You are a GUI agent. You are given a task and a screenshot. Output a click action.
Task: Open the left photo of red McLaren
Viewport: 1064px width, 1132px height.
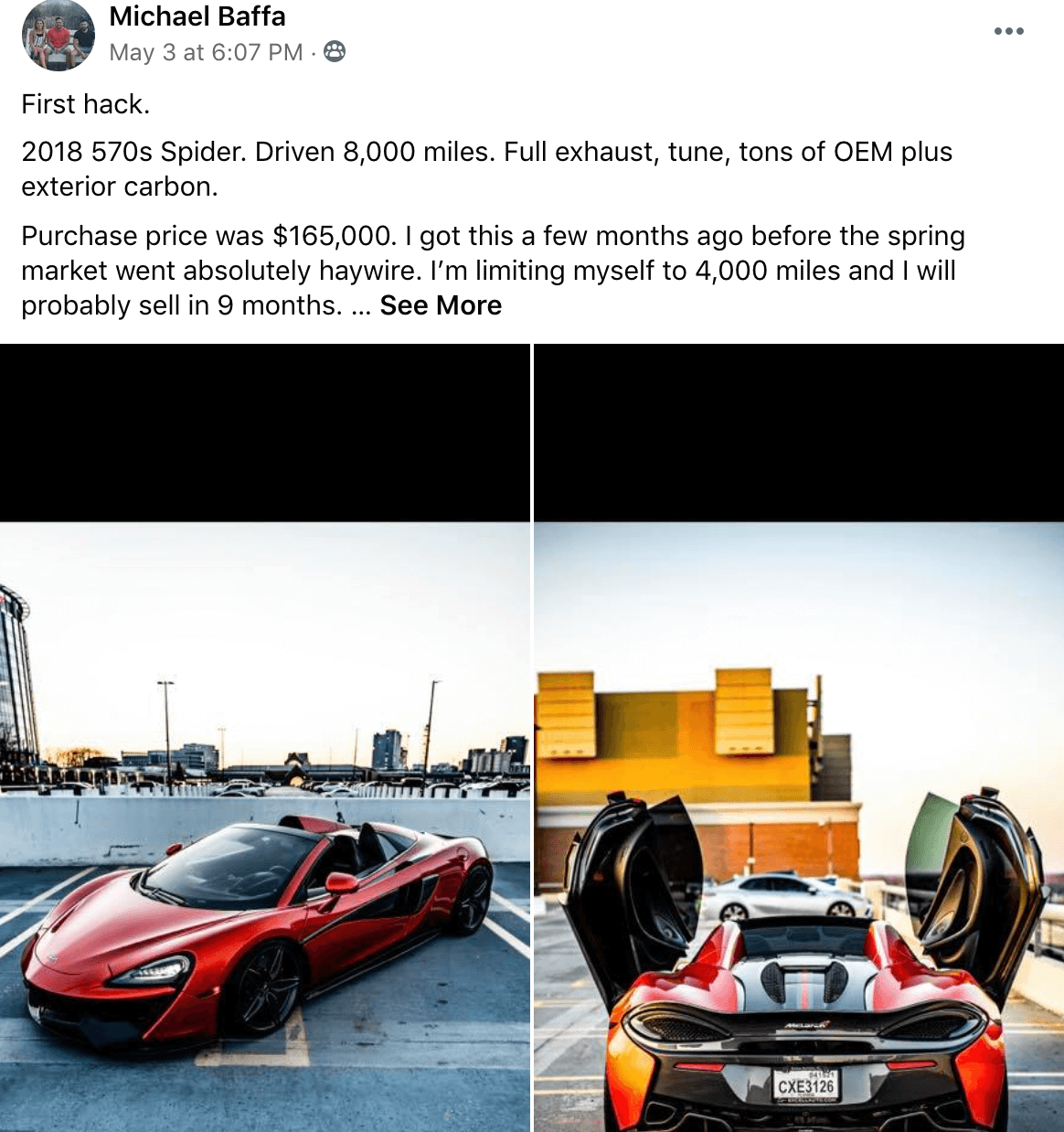265,738
